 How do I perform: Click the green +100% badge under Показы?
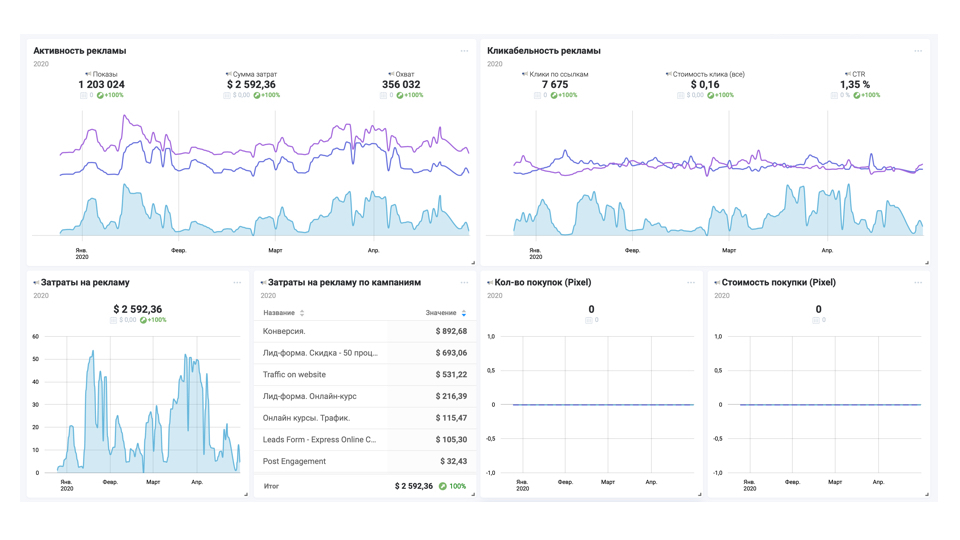(x=110, y=96)
